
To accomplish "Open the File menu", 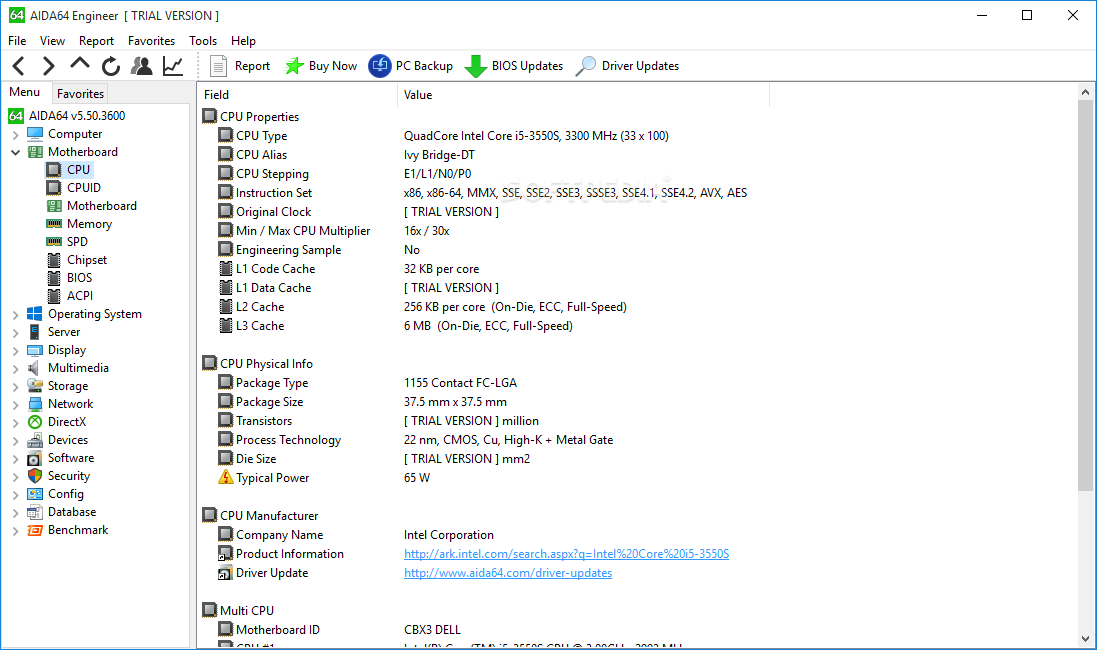I will point(17,41).
